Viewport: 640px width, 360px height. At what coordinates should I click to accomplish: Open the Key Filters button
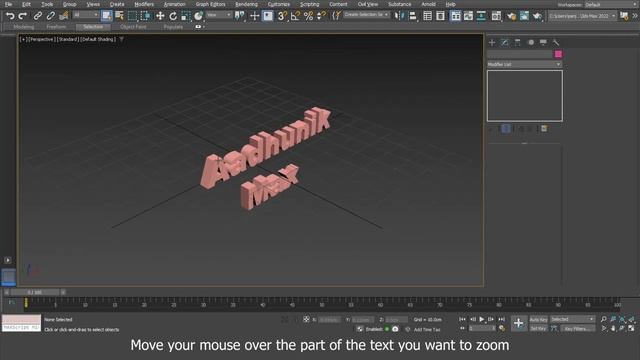tap(578, 329)
